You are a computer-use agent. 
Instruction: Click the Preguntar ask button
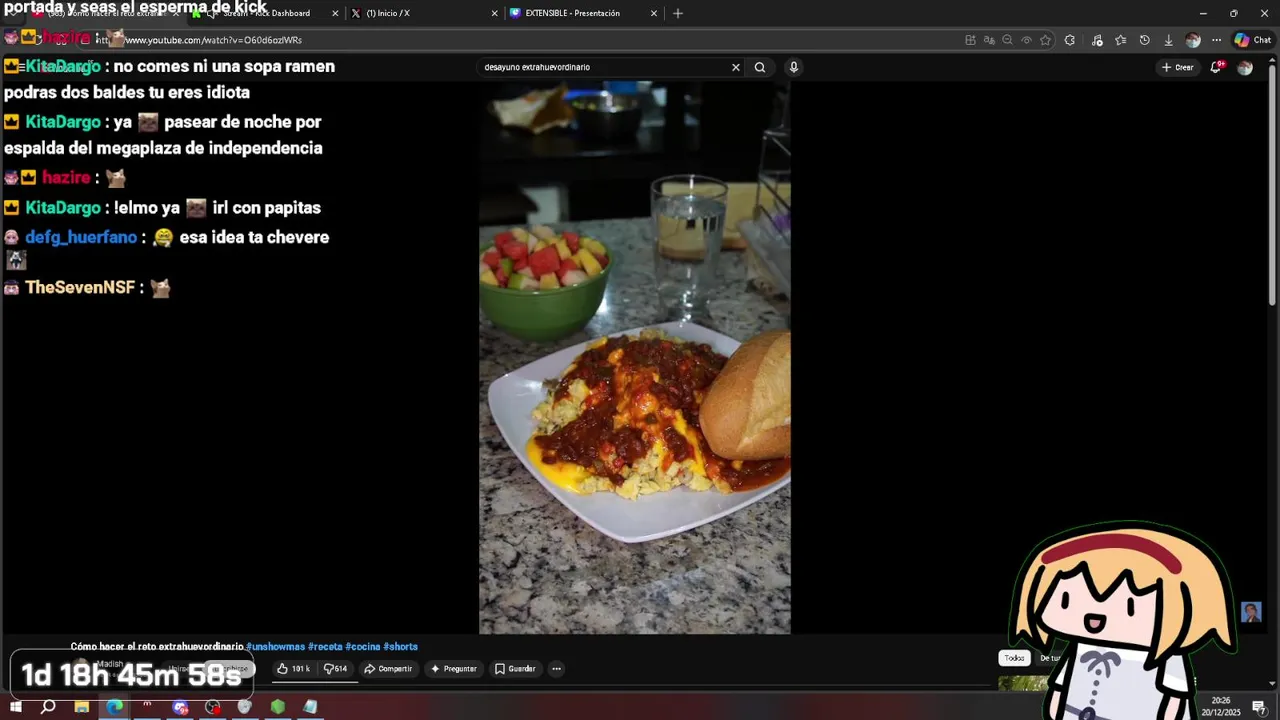point(454,669)
